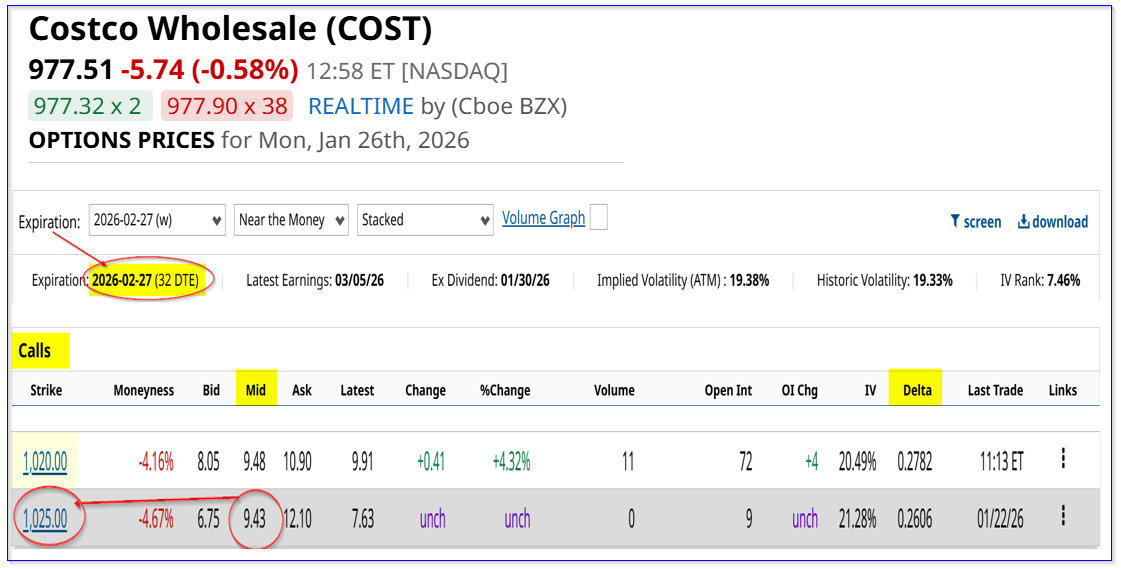Screen dimensions: 1121x569
Task: Sort by Moneyness column header
Action: (143, 390)
